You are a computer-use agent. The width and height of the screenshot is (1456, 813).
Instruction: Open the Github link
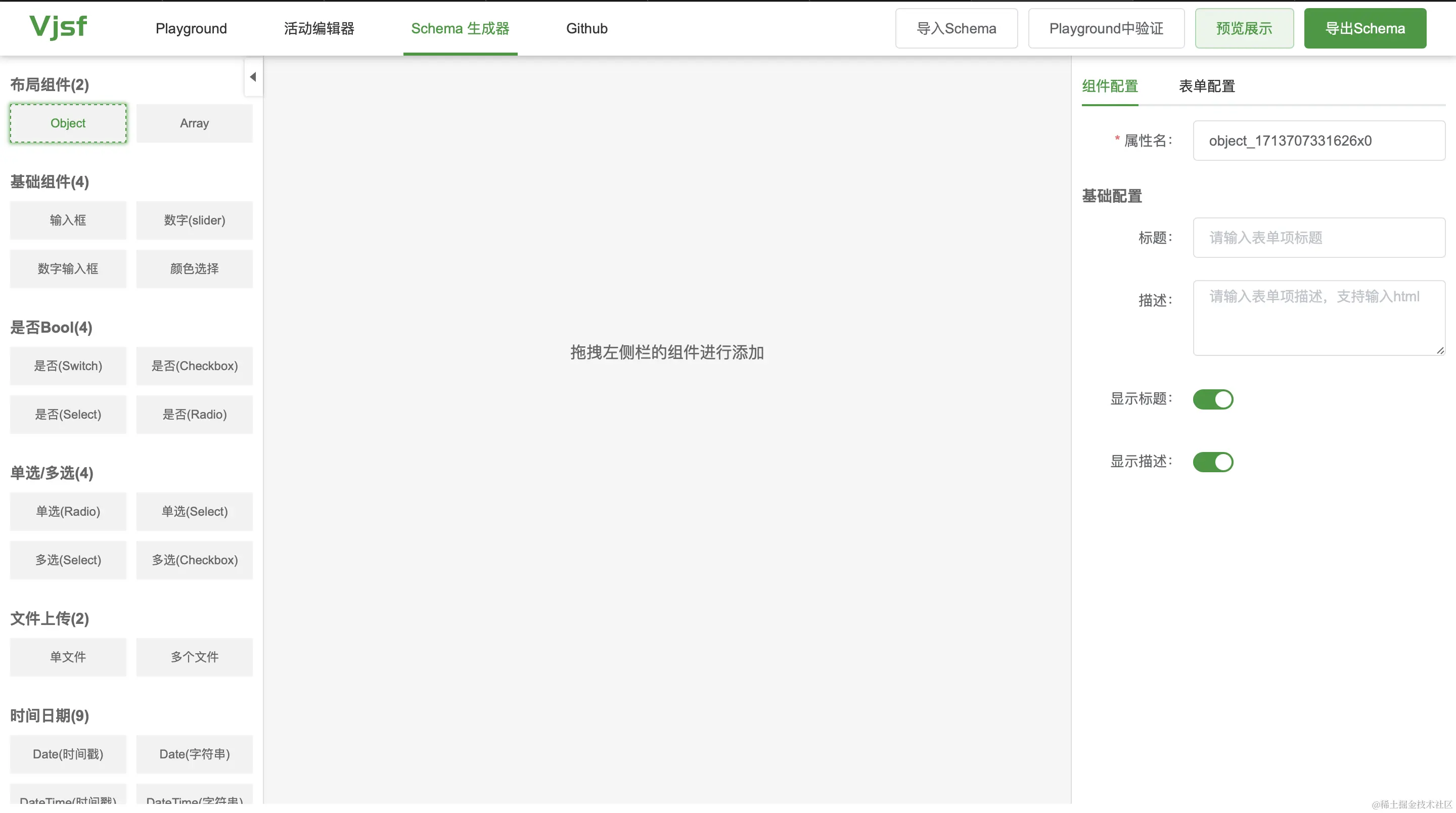tap(586, 28)
